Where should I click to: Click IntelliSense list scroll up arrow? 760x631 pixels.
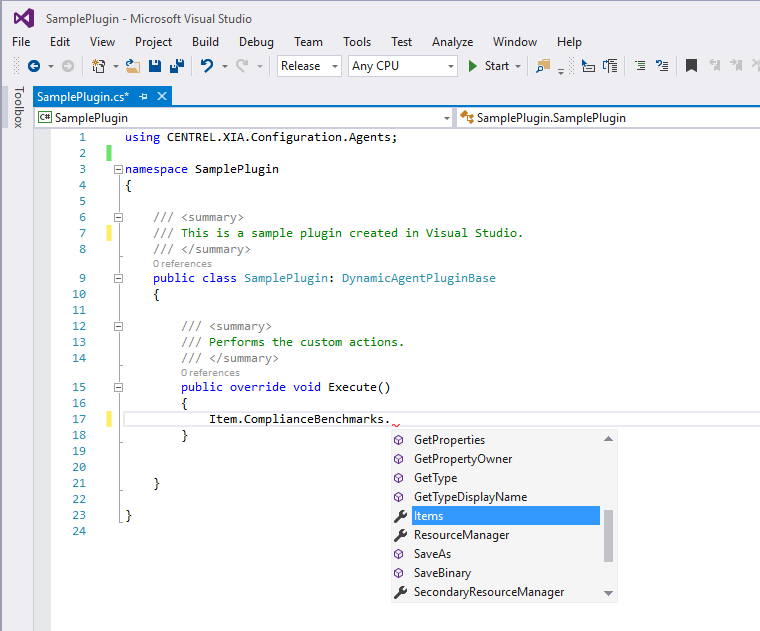click(609, 439)
